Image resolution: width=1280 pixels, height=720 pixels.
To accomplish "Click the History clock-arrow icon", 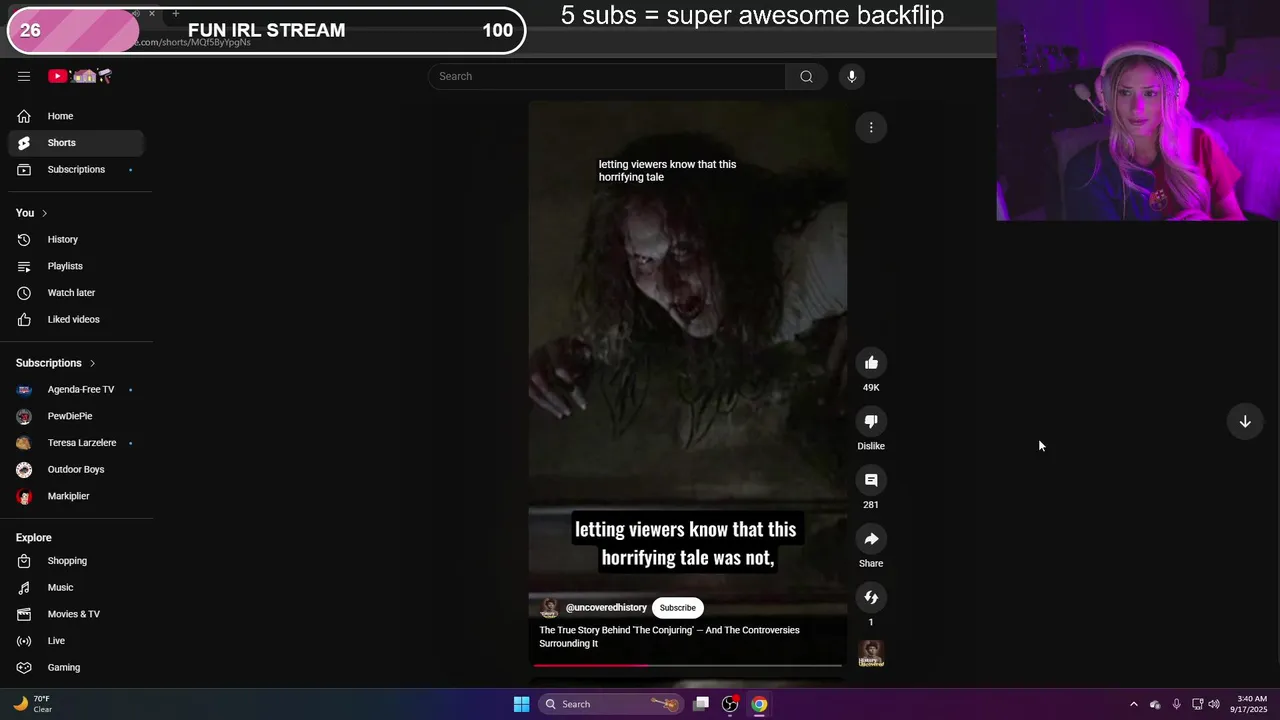I will [x=24, y=239].
